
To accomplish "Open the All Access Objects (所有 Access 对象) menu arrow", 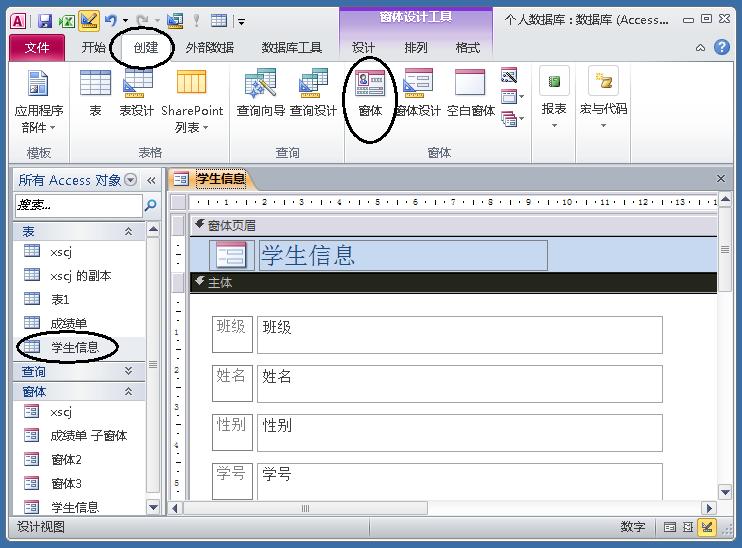I will [x=131, y=180].
